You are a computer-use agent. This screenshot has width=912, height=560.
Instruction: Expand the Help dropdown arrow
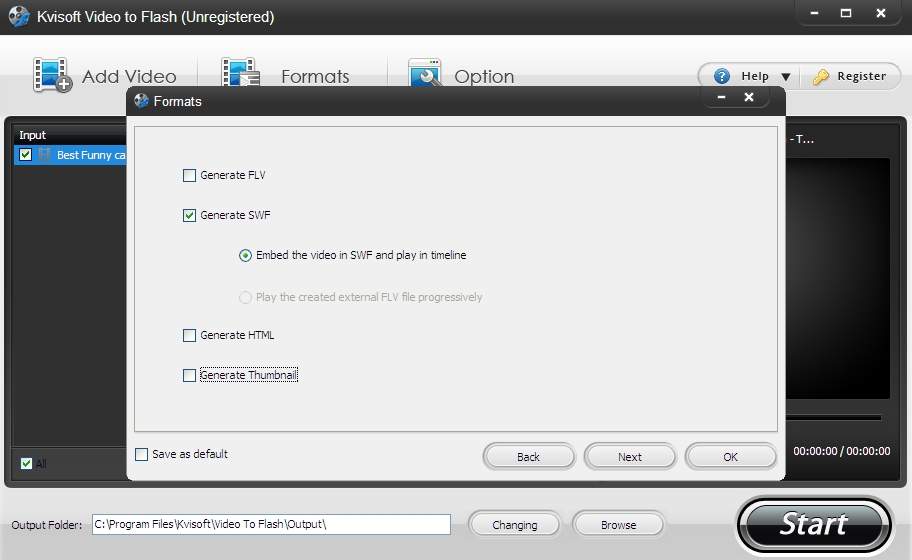[x=785, y=77]
